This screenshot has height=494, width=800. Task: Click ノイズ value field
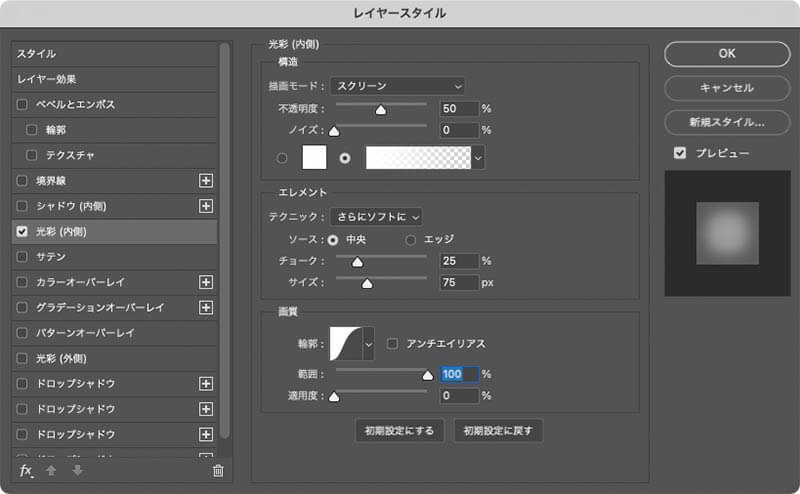pyautogui.click(x=459, y=130)
